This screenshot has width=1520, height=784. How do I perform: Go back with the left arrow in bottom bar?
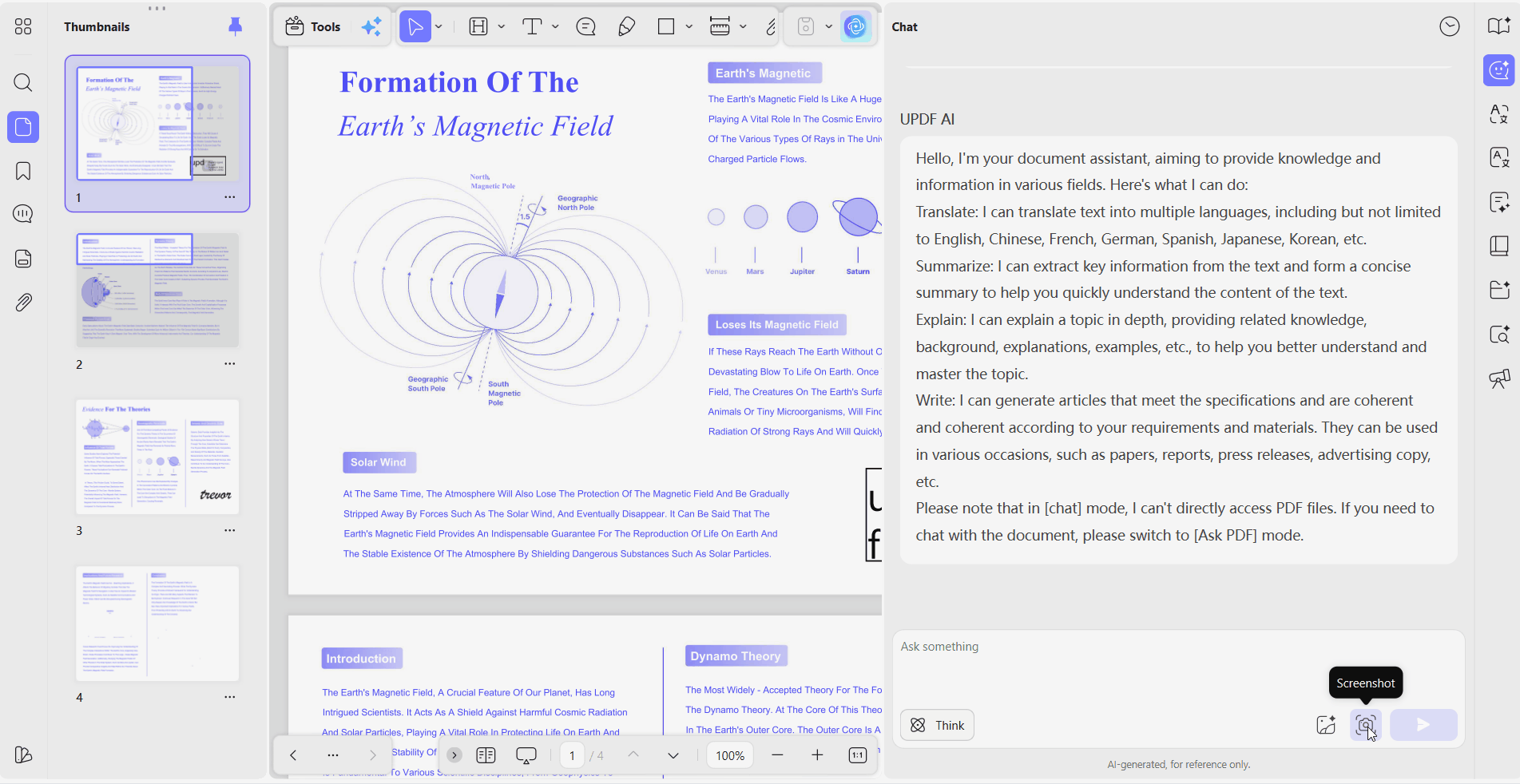pyautogui.click(x=293, y=755)
